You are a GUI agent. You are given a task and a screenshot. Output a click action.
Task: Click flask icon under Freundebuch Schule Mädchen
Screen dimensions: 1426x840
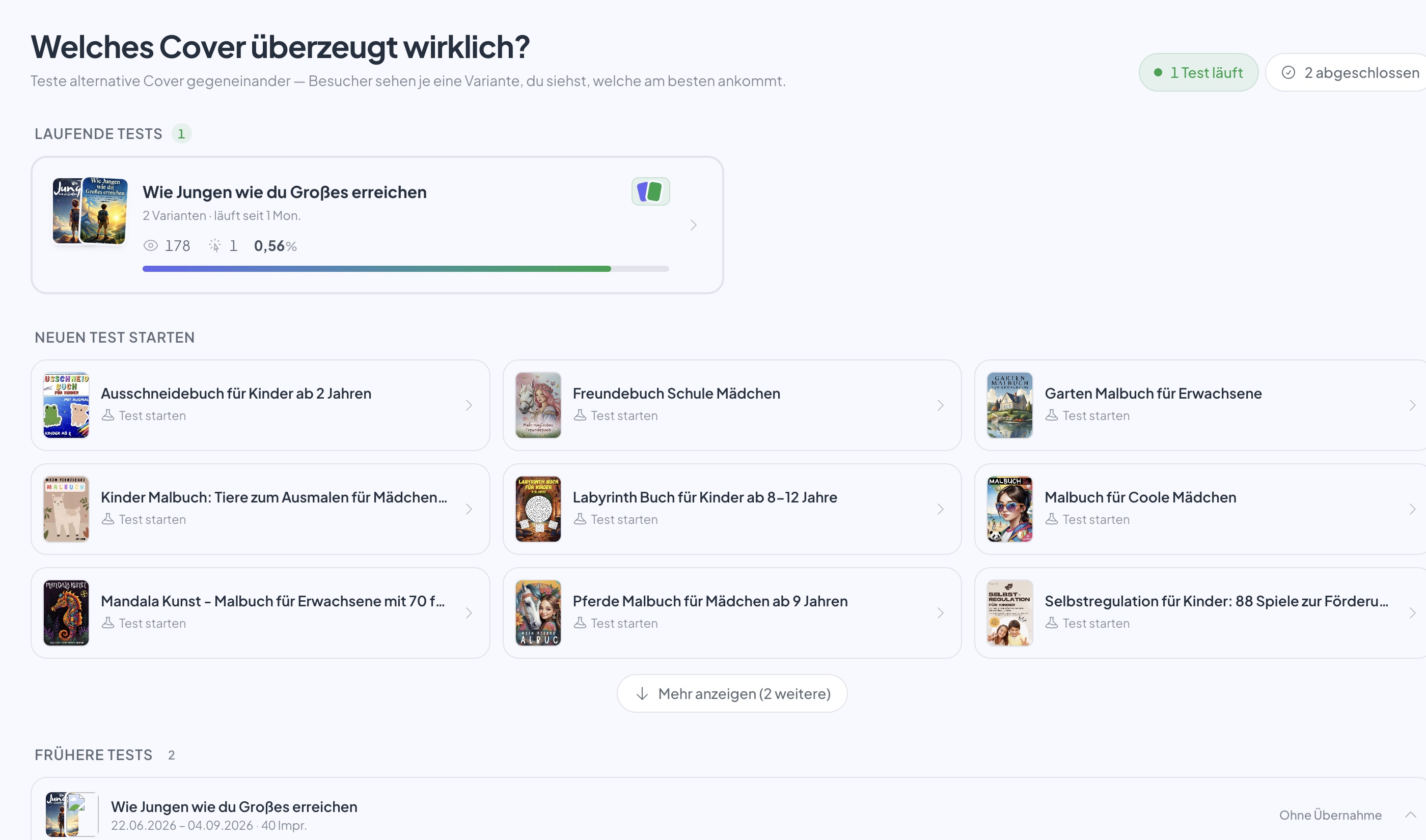tap(580, 415)
